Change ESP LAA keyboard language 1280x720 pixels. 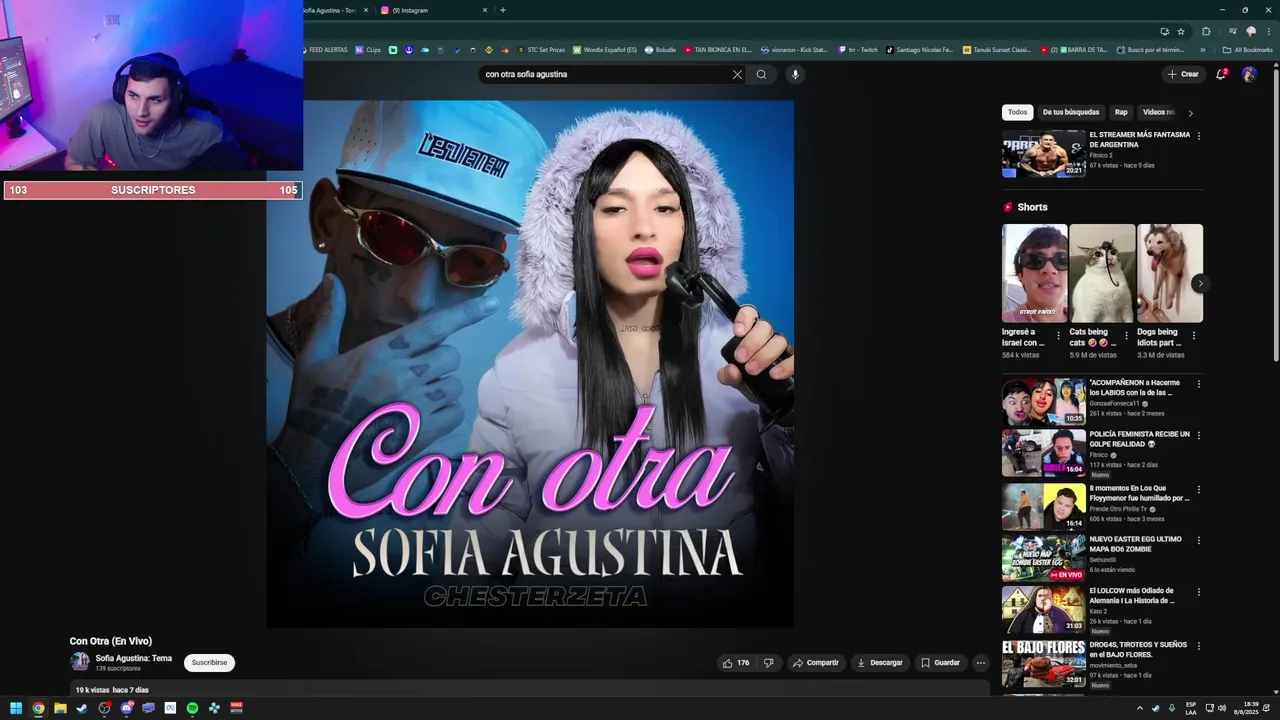point(1191,708)
